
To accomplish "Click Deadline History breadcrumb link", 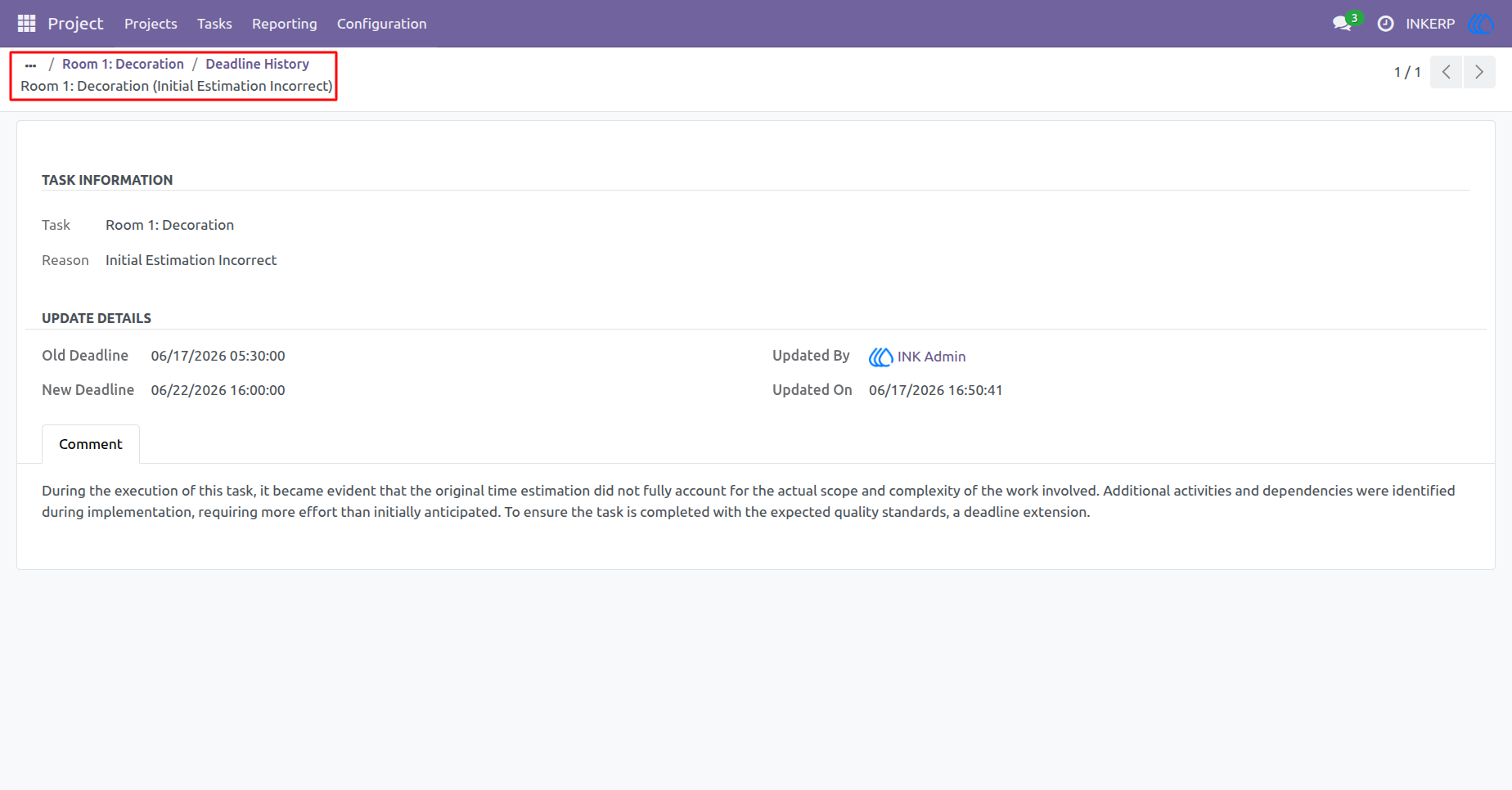I will pyautogui.click(x=257, y=64).
